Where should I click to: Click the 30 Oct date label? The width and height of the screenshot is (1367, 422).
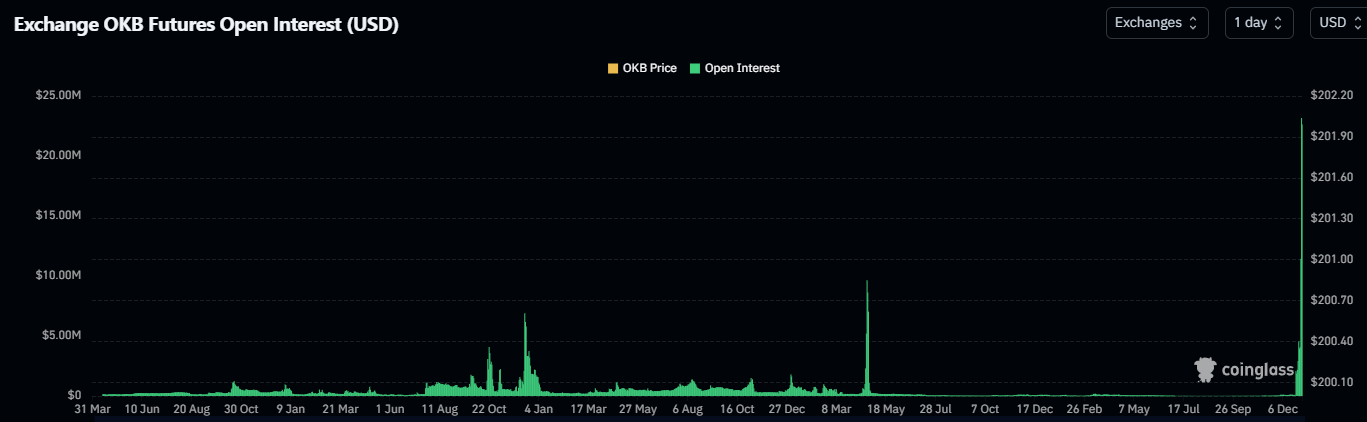[x=241, y=409]
